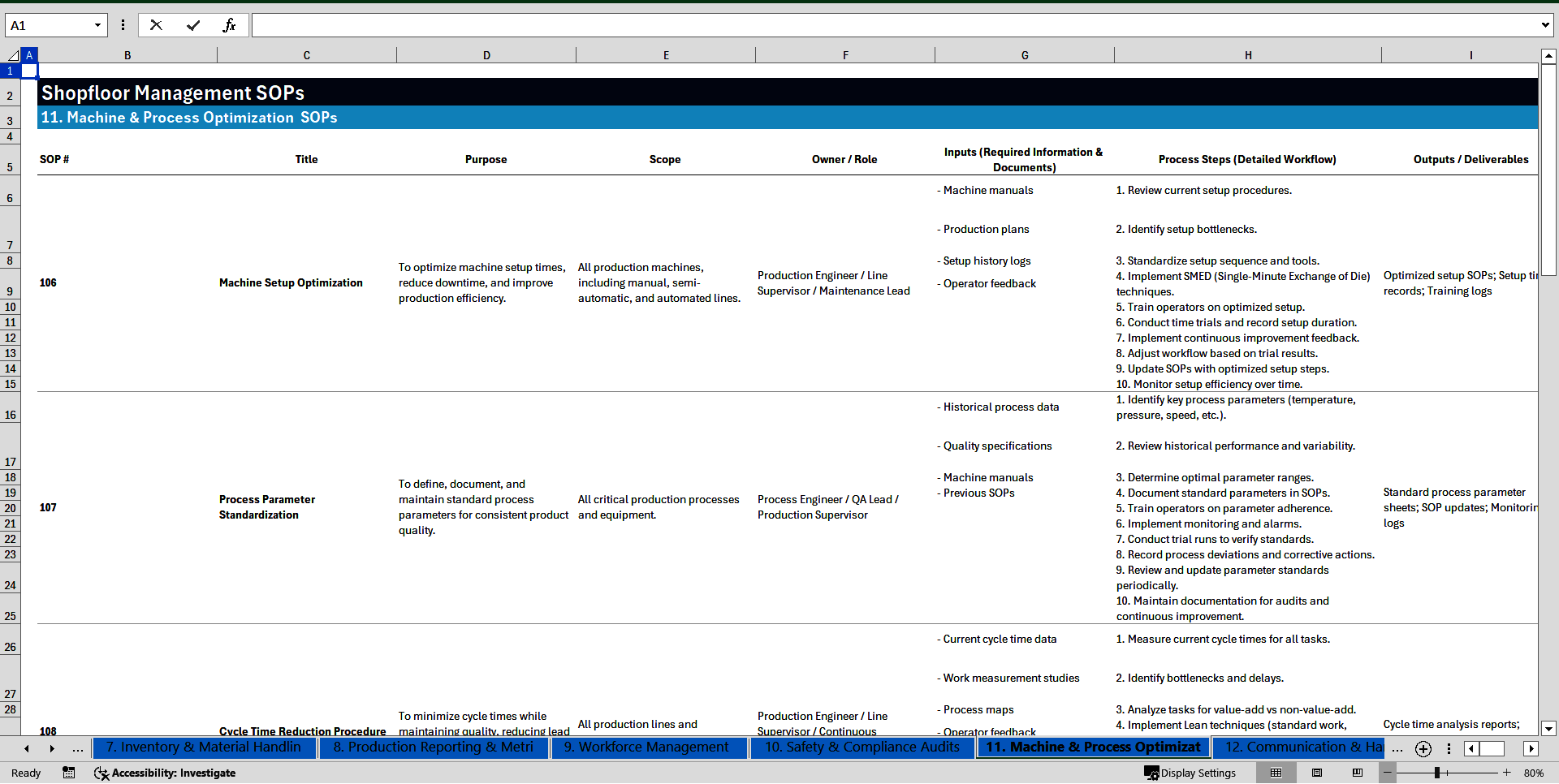Click the Cancel (X) icon beside formula bar

click(156, 24)
